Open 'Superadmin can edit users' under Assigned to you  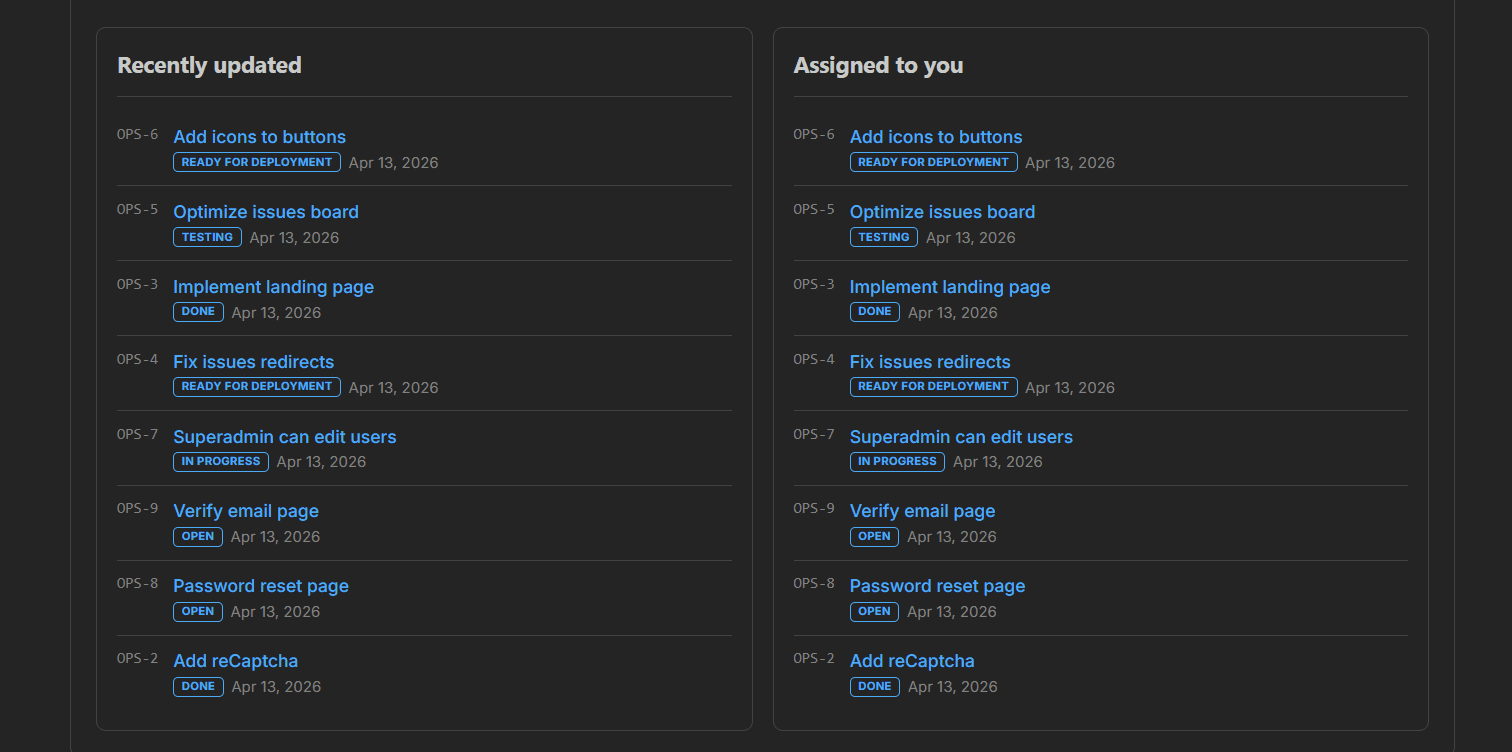pos(961,437)
